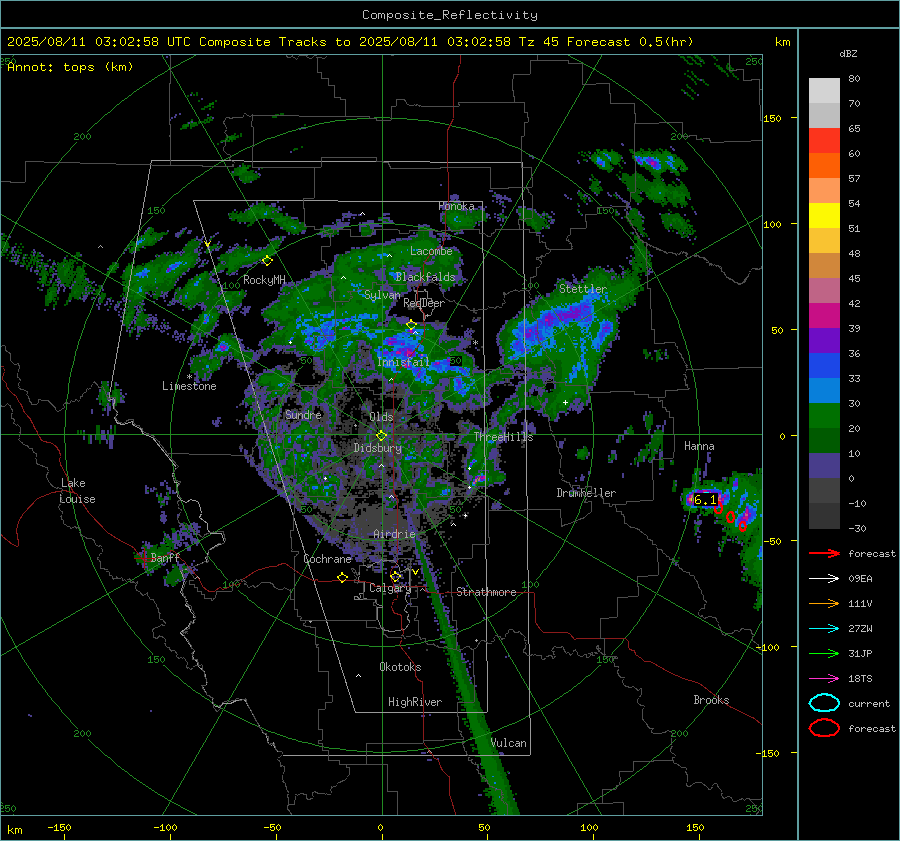Screen dimensions: 900x841
Task: Click the Calgary city label
Action: pos(390,588)
